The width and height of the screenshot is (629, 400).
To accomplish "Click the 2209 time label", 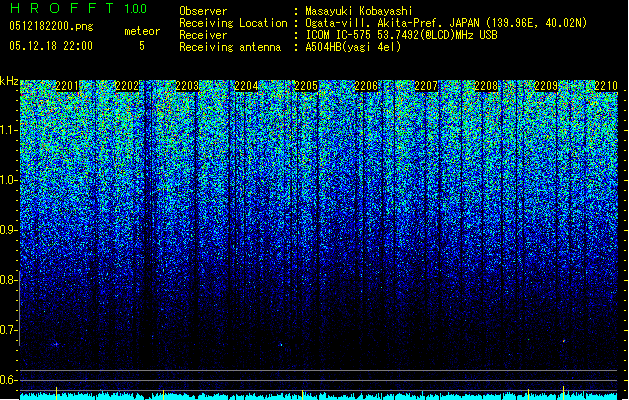I will [x=546, y=86].
